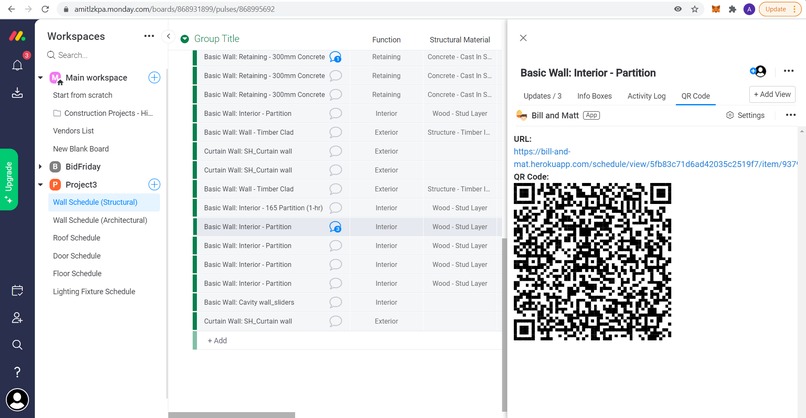Click the Function column header

[x=386, y=40]
